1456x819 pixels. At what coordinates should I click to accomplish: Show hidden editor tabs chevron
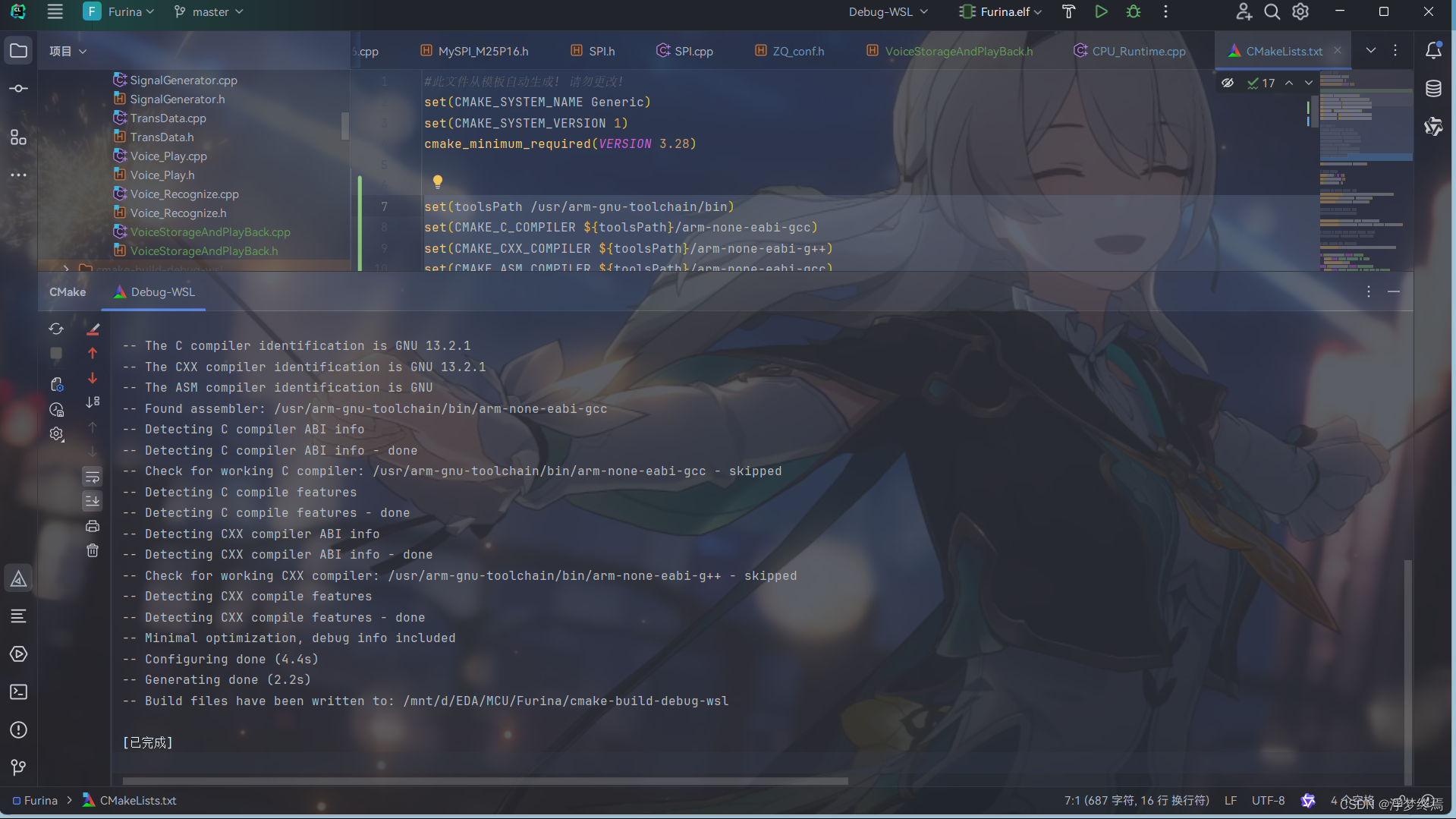click(1370, 51)
